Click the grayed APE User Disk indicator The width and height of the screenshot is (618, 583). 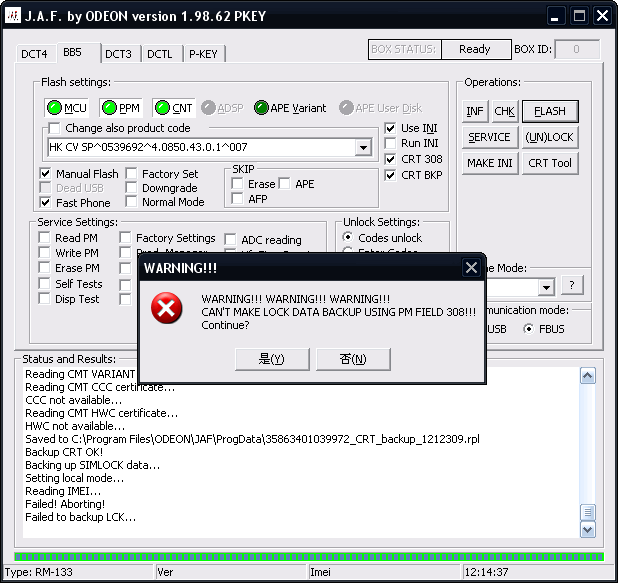point(380,108)
